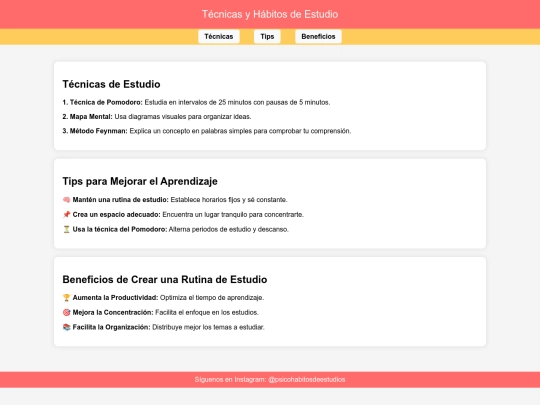The height and width of the screenshot is (405, 540).
Task: Open the Tips navigation button
Action: (267, 37)
